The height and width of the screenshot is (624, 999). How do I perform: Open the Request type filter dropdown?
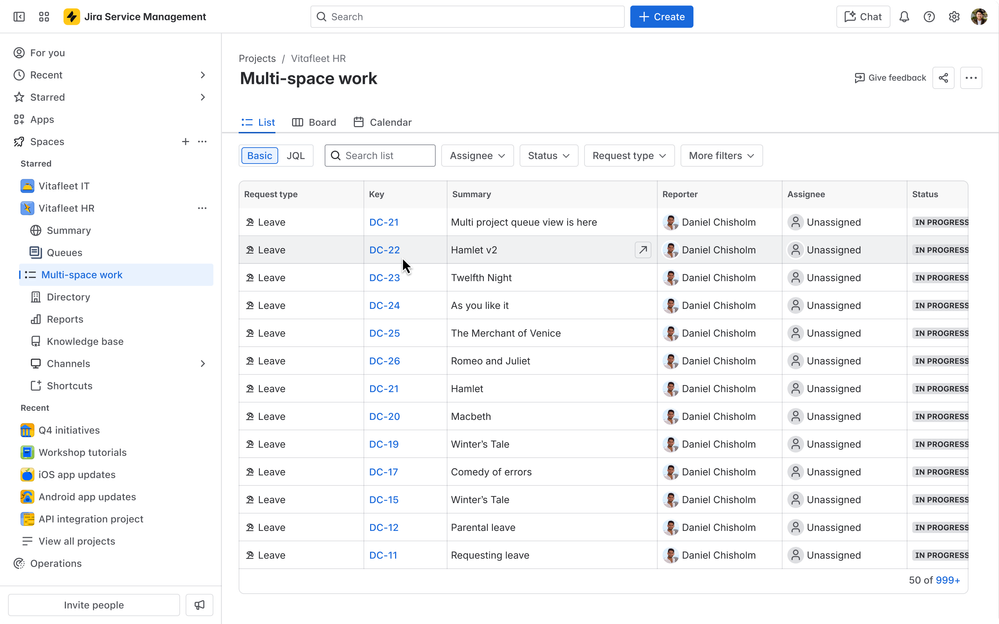coord(629,156)
